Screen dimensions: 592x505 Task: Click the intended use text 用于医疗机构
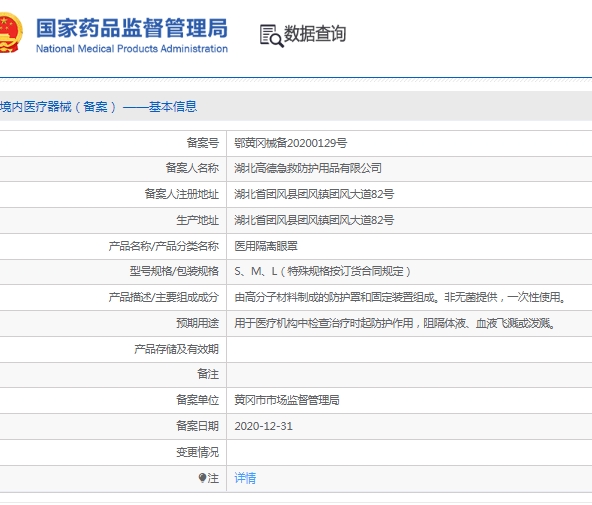pos(395,323)
